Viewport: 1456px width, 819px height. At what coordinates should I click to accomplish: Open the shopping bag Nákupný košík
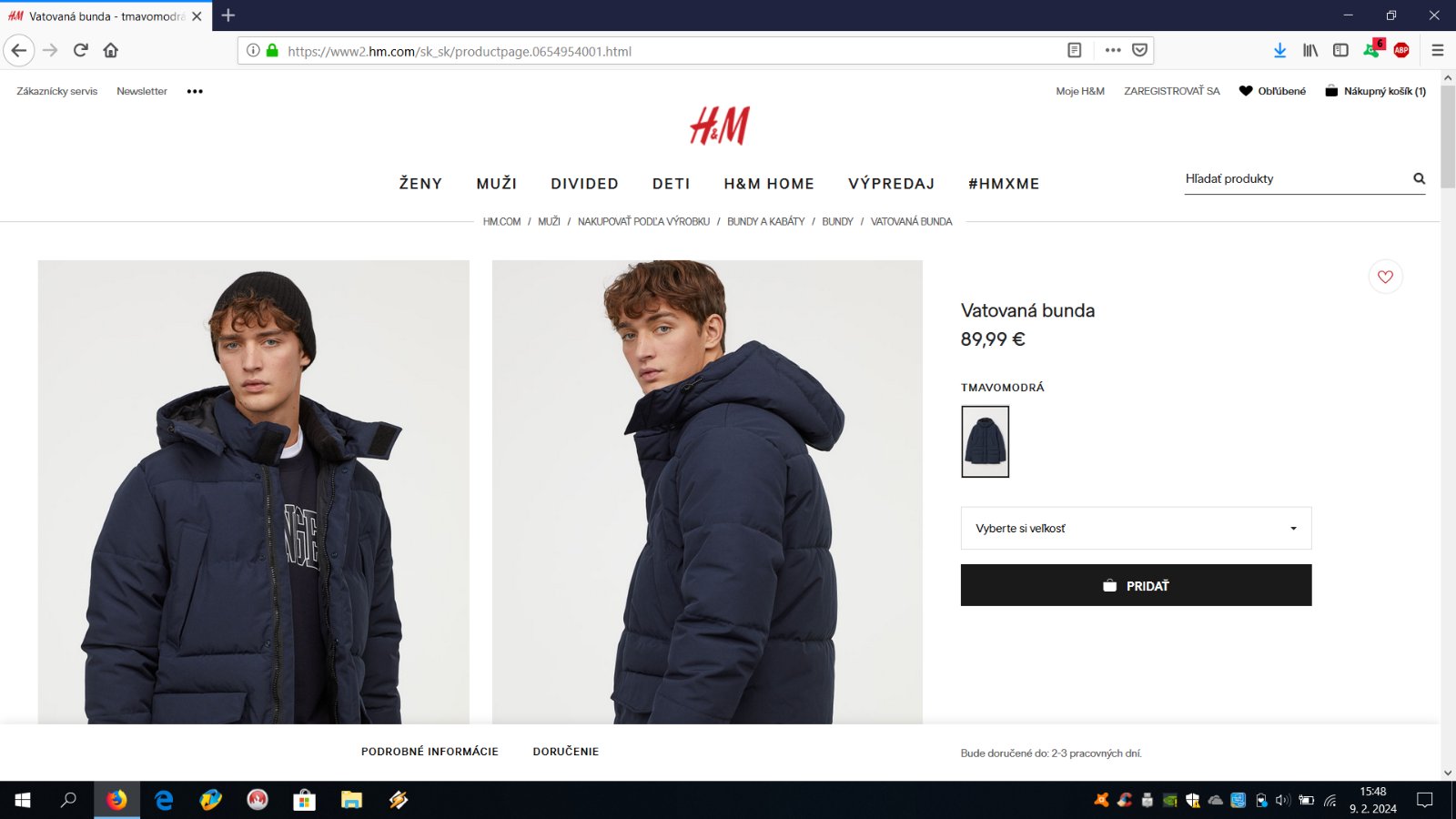click(x=1376, y=91)
